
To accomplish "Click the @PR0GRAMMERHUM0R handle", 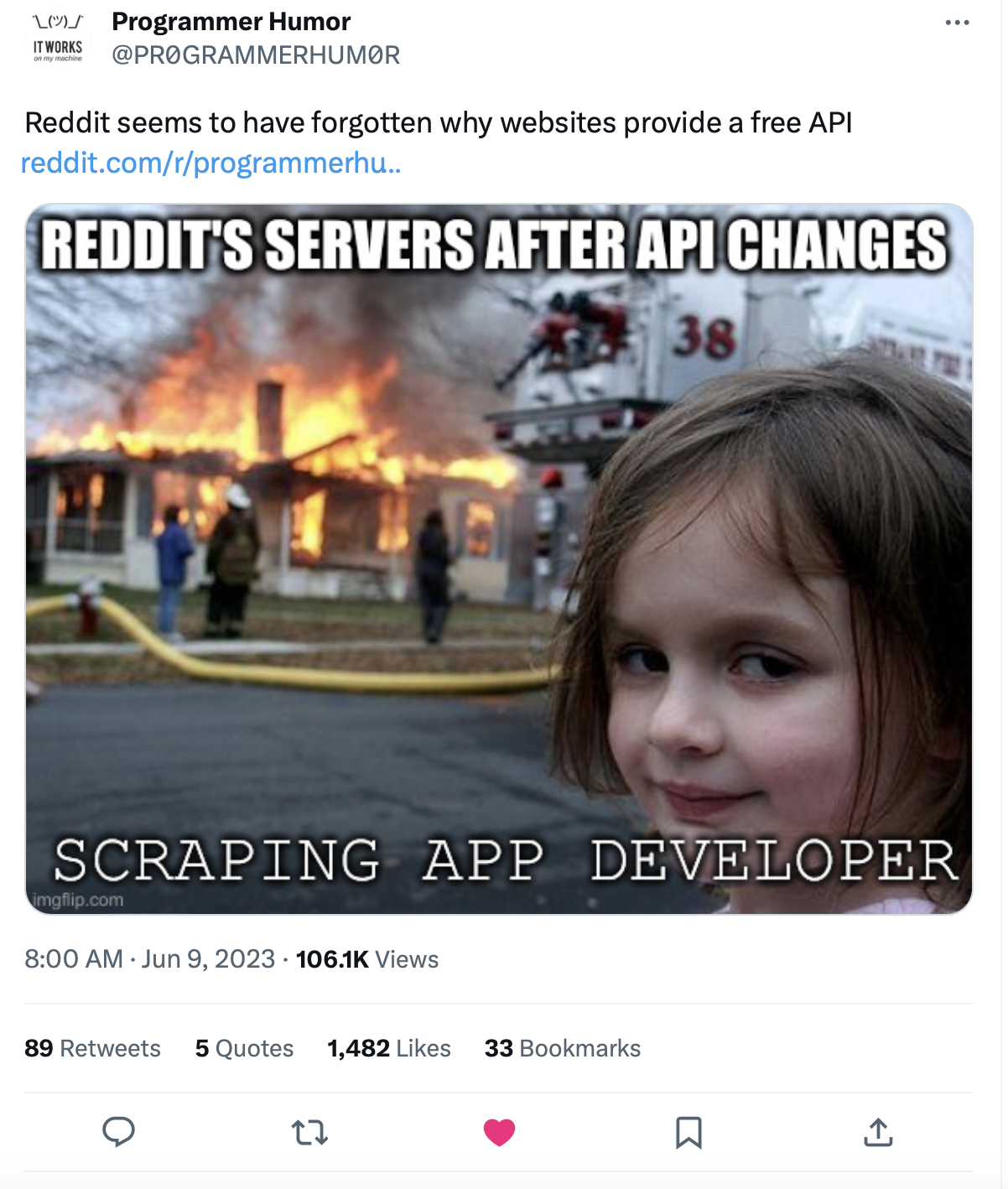I will click(x=256, y=55).
